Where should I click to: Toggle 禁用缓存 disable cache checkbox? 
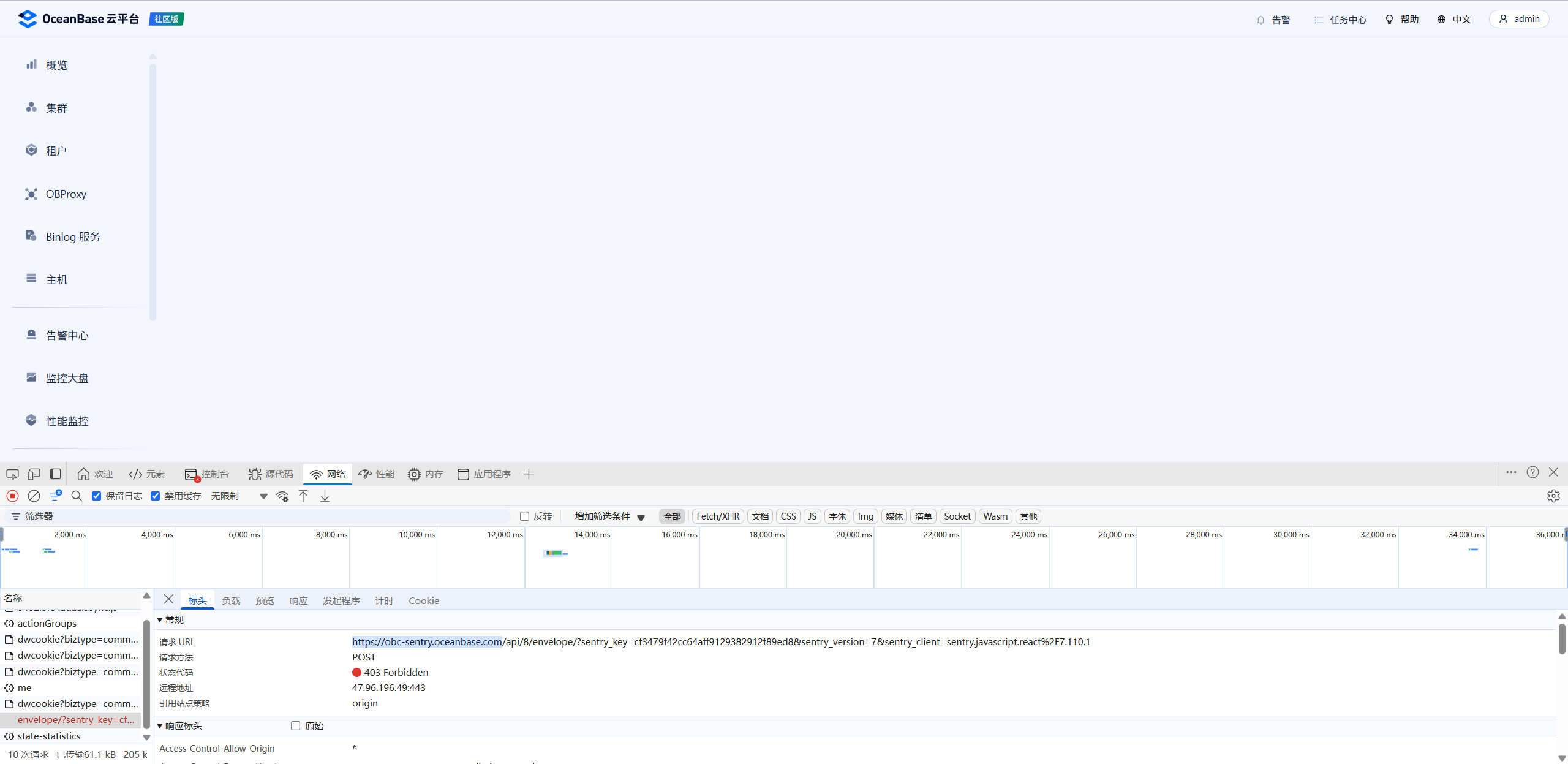point(155,496)
